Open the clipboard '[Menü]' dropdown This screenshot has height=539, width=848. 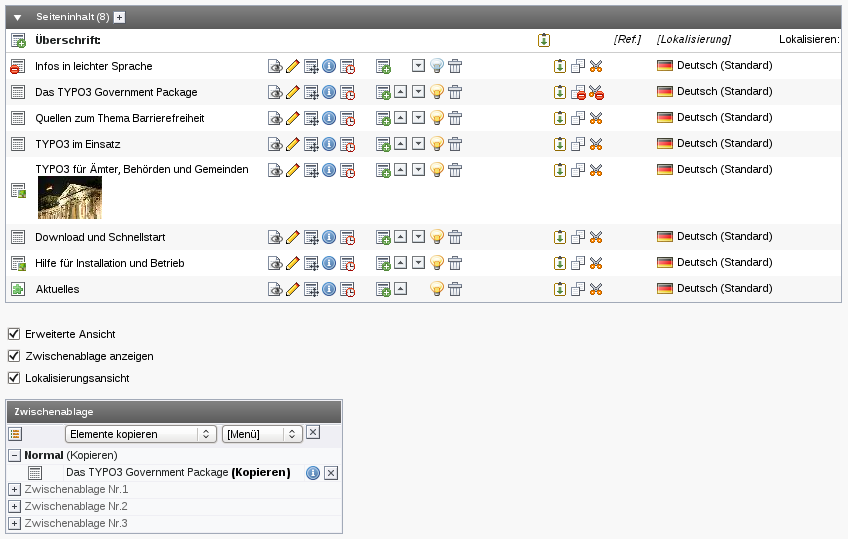[262, 434]
